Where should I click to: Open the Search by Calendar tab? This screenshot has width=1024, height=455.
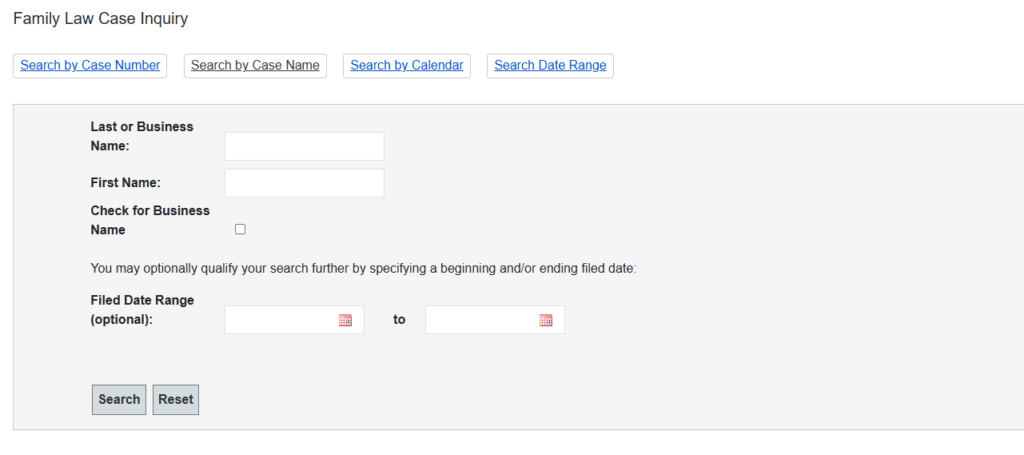[x=407, y=65]
